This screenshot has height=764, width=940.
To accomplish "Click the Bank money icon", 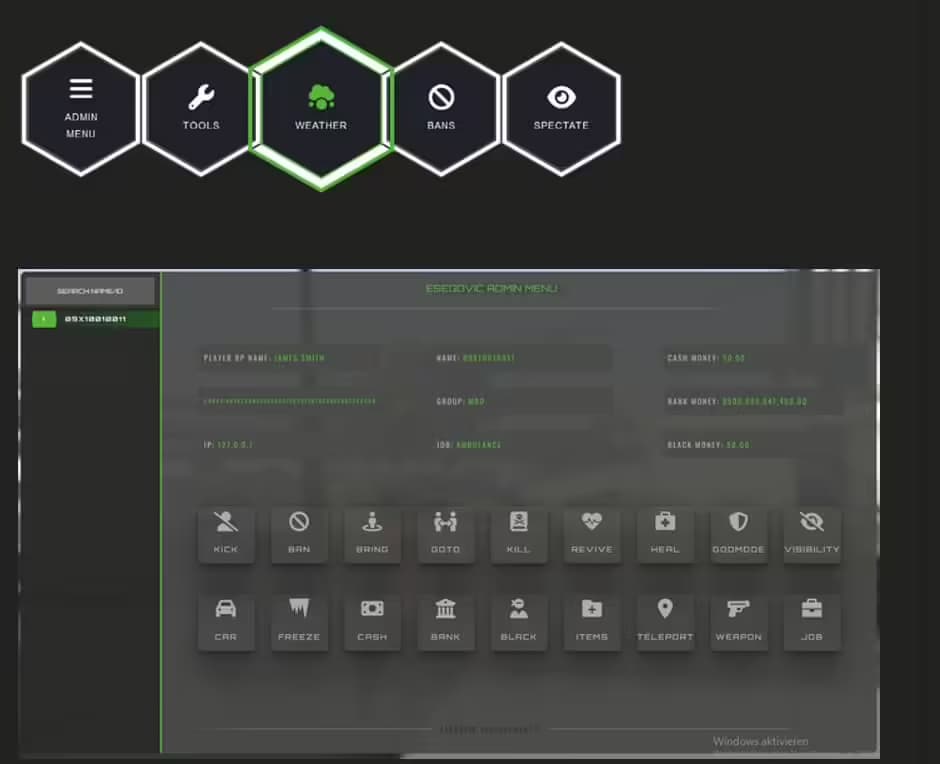I will pos(446,620).
